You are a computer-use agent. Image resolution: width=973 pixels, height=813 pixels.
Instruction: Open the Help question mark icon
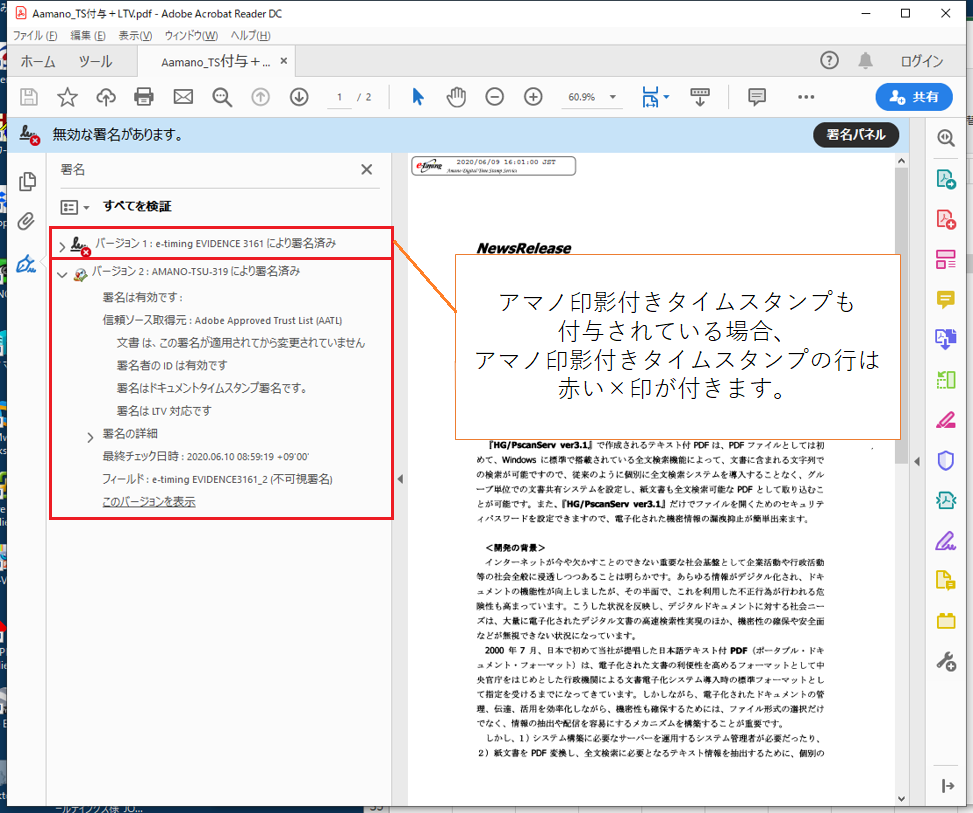pyautogui.click(x=829, y=60)
